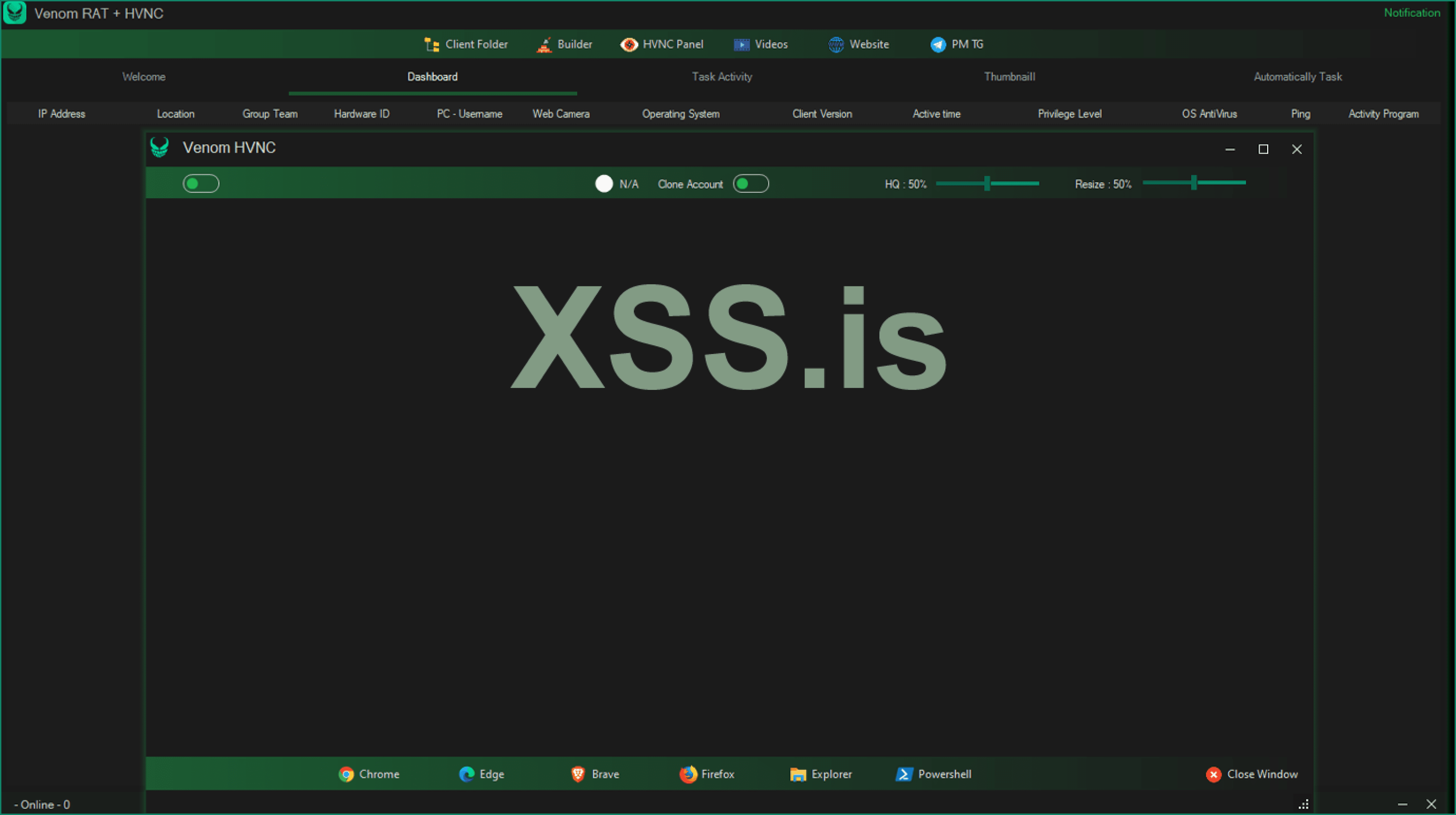1456x815 pixels.
Task: Click the Brave icon in bottom bar
Action: (x=578, y=774)
